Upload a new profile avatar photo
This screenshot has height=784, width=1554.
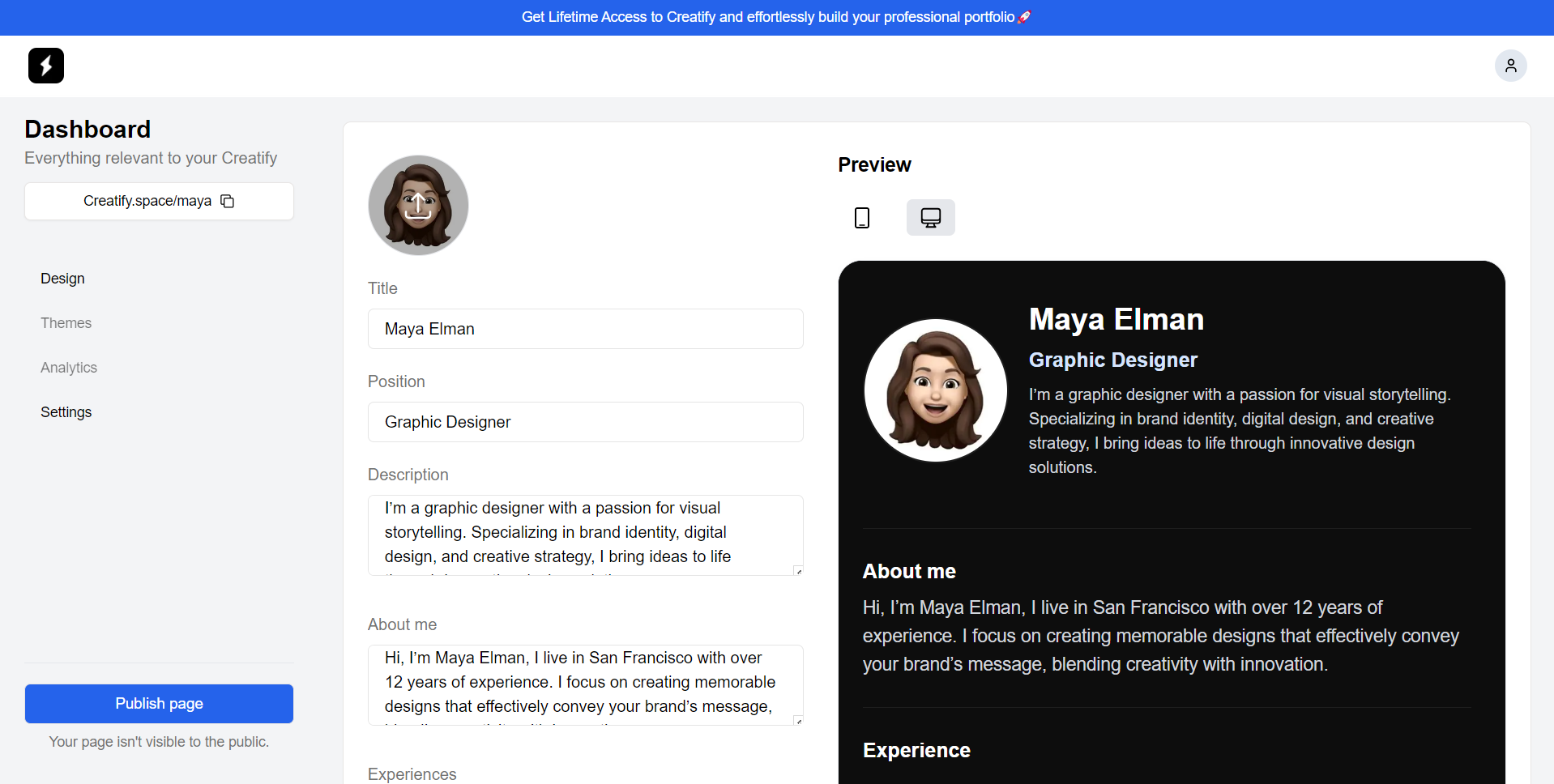click(418, 206)
